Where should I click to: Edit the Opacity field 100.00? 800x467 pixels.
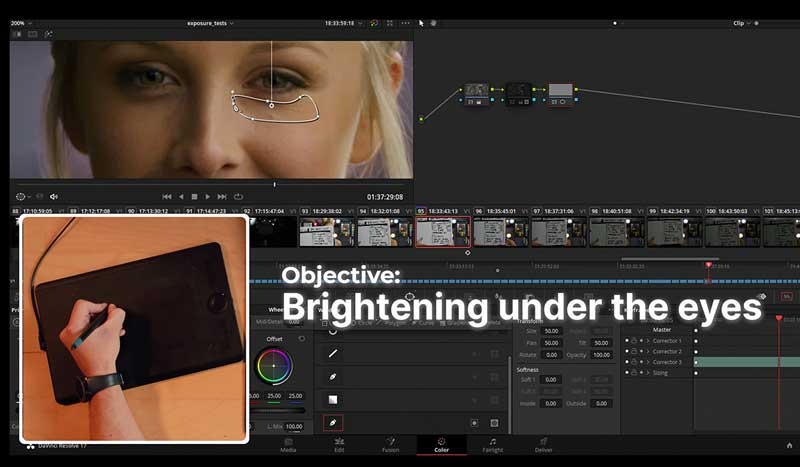[x=601, y=355]
